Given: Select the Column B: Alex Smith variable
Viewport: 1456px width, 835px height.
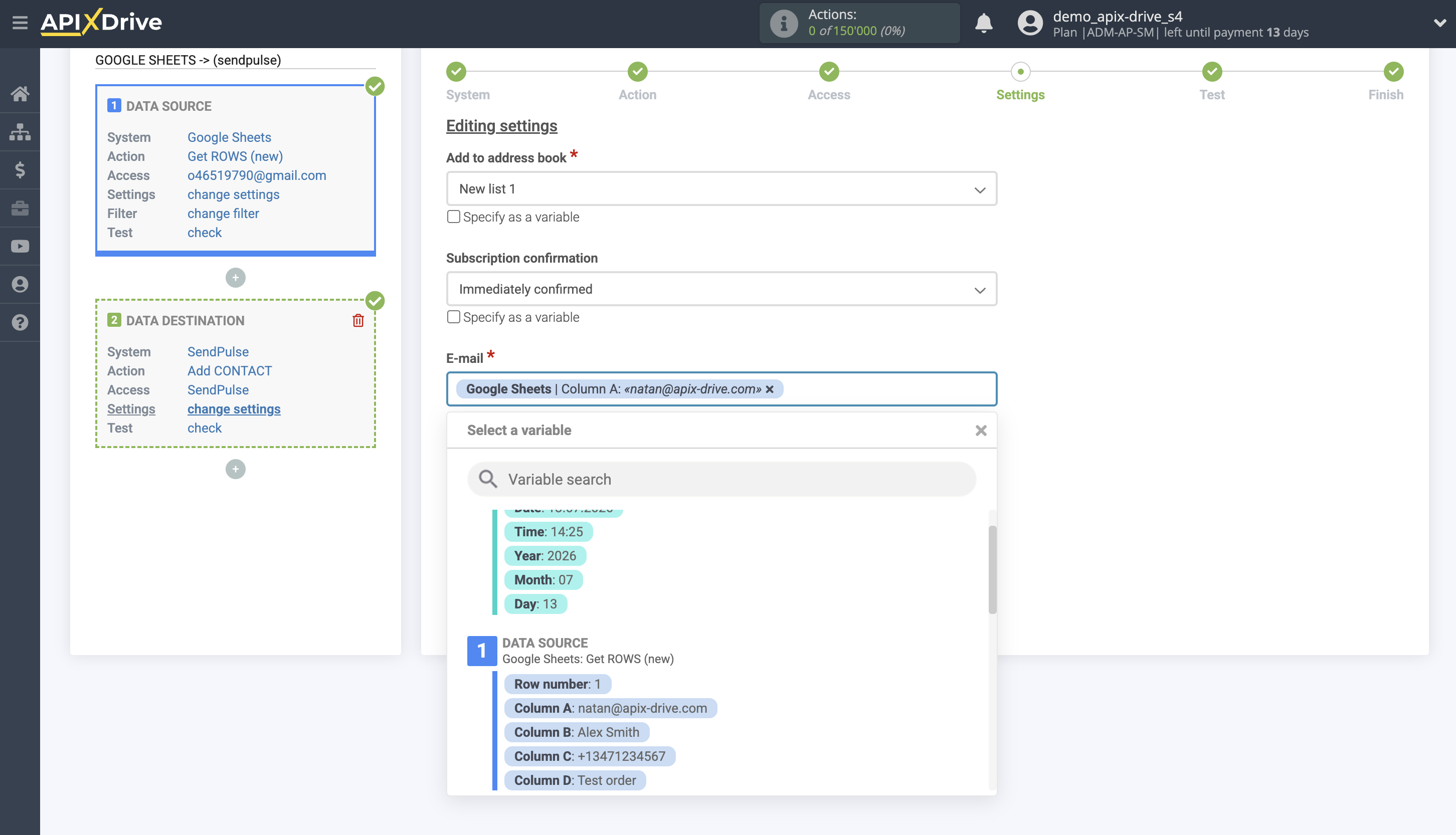Looking at the screenshot, I should pos(576,732).
